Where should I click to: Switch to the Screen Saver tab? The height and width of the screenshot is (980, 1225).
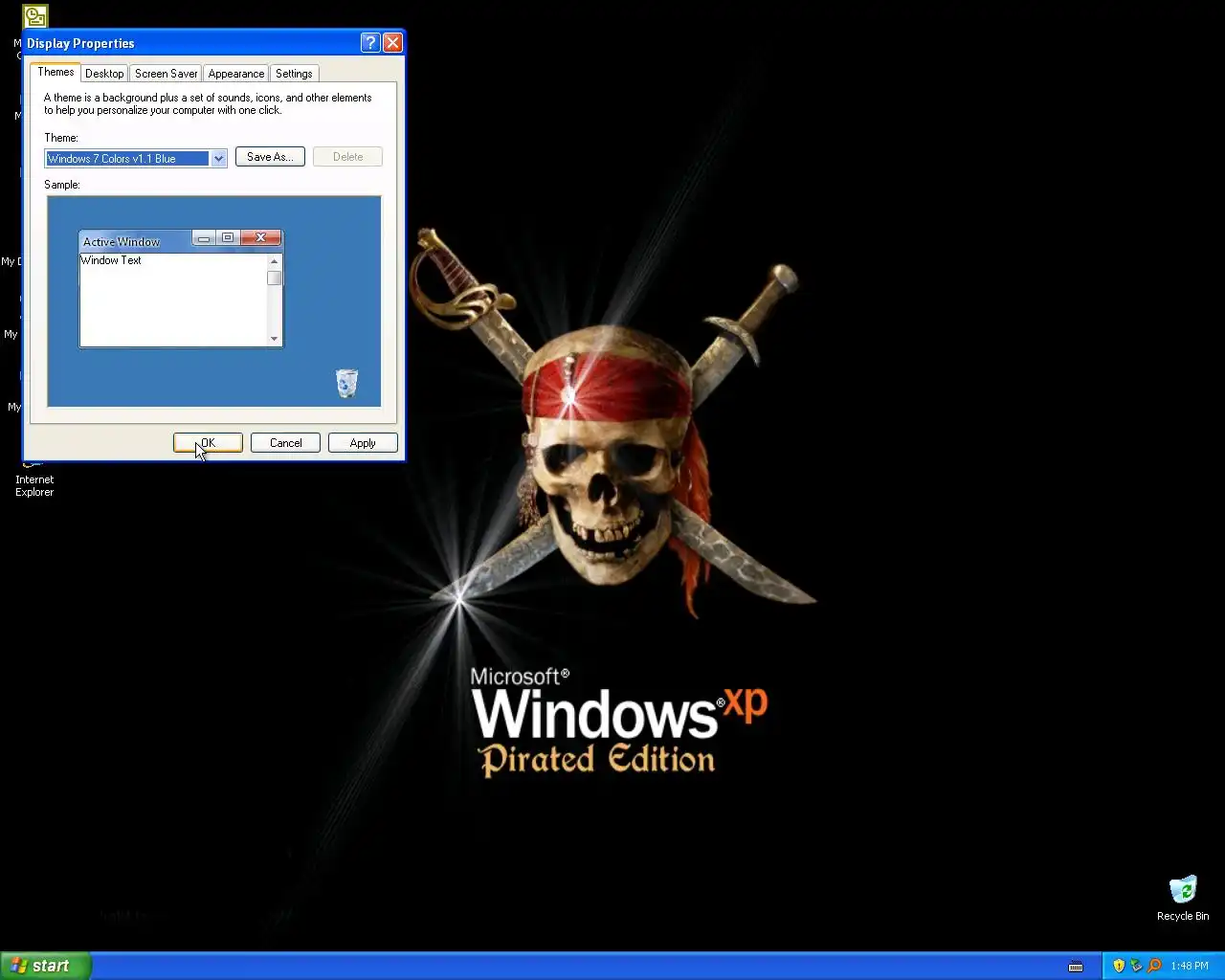click(x=166, y=74)
